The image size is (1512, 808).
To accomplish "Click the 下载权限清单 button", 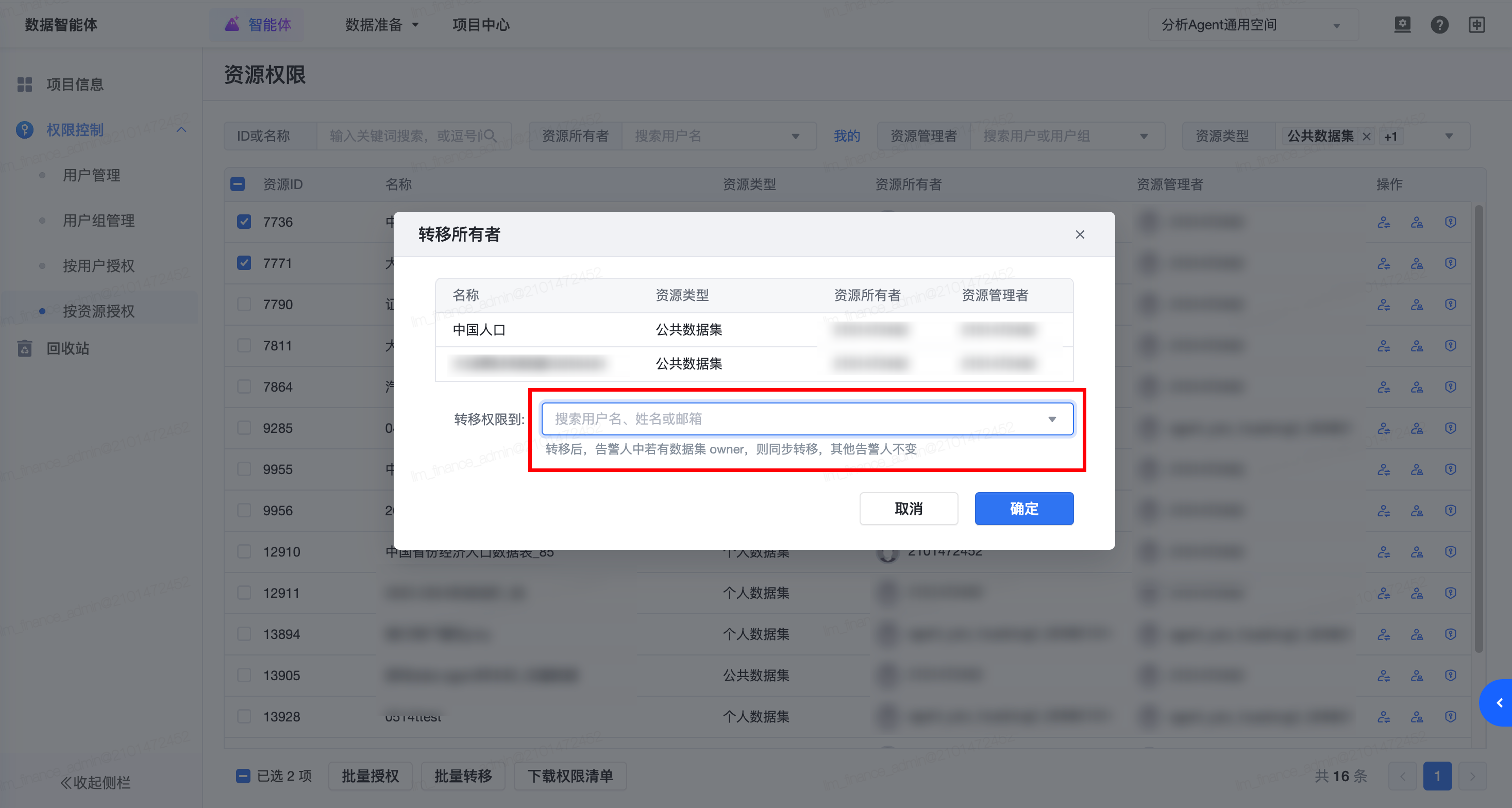I will [x=570, y=777].
